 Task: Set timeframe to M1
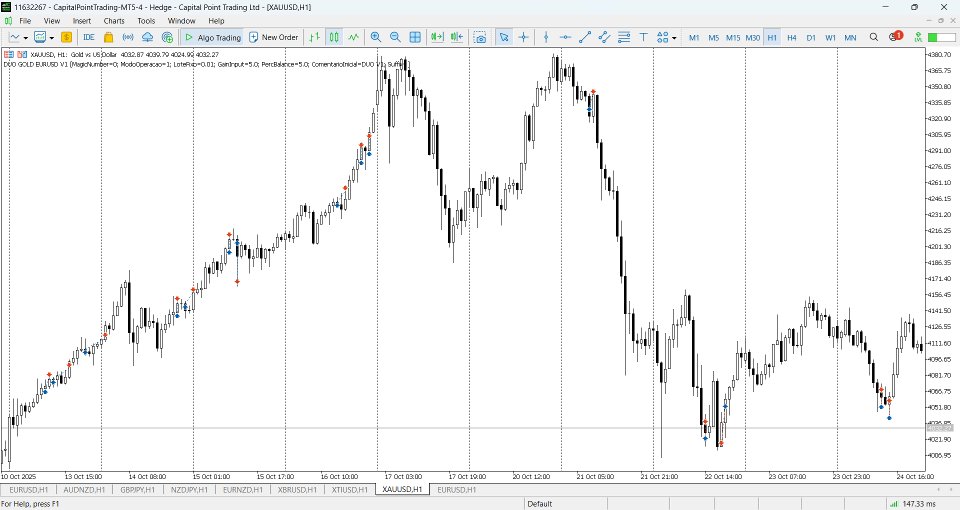[694, 37]
